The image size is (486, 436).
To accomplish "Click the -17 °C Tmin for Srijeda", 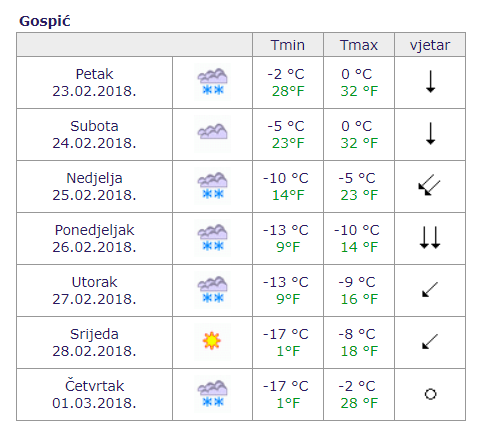I will (x=286, y=334).
